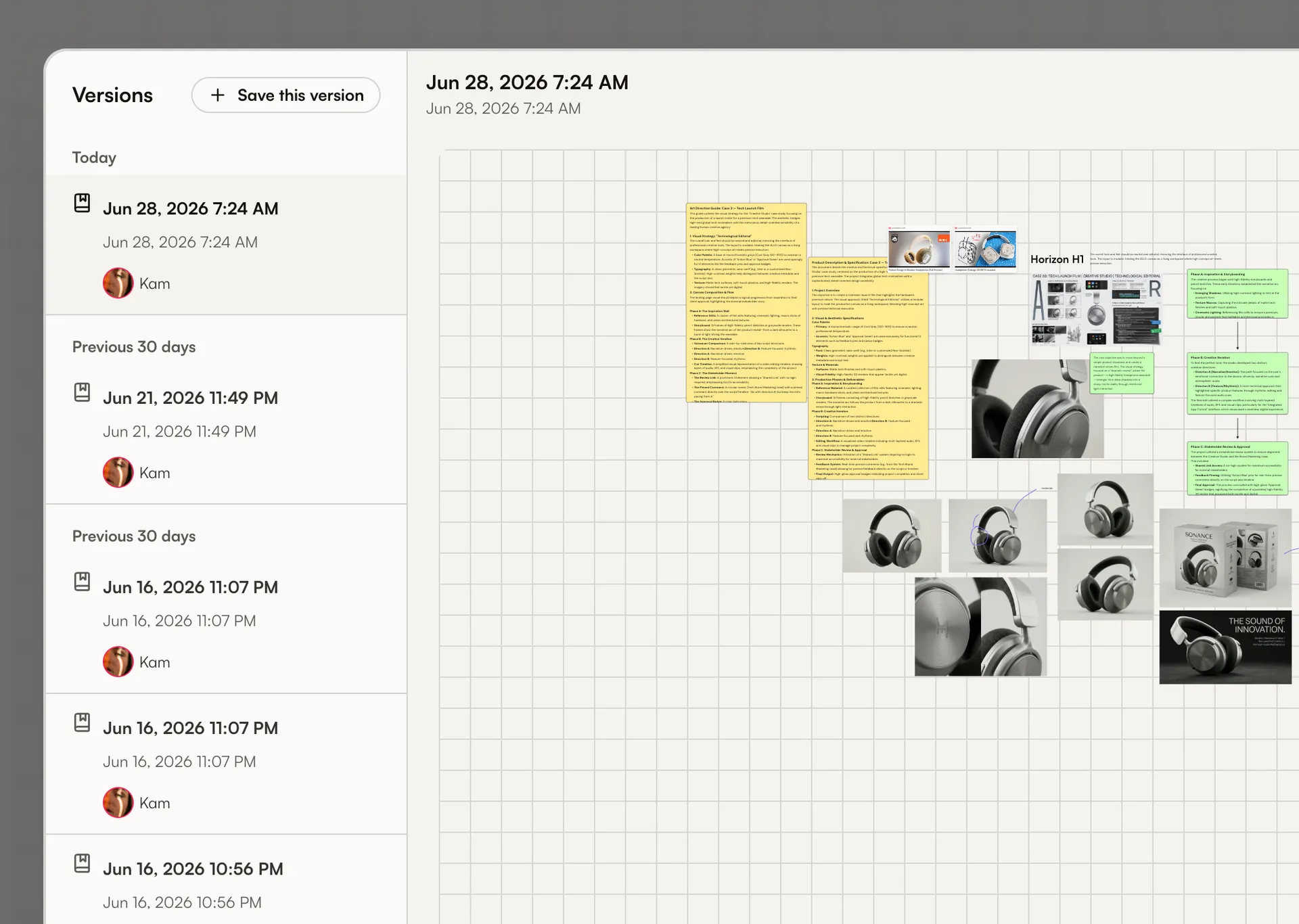Click the Jun 21, 2026 11:49 PM subtitle timestamp
The height and width of the screenshot is (924, 1299).
[x=179, y=432]
